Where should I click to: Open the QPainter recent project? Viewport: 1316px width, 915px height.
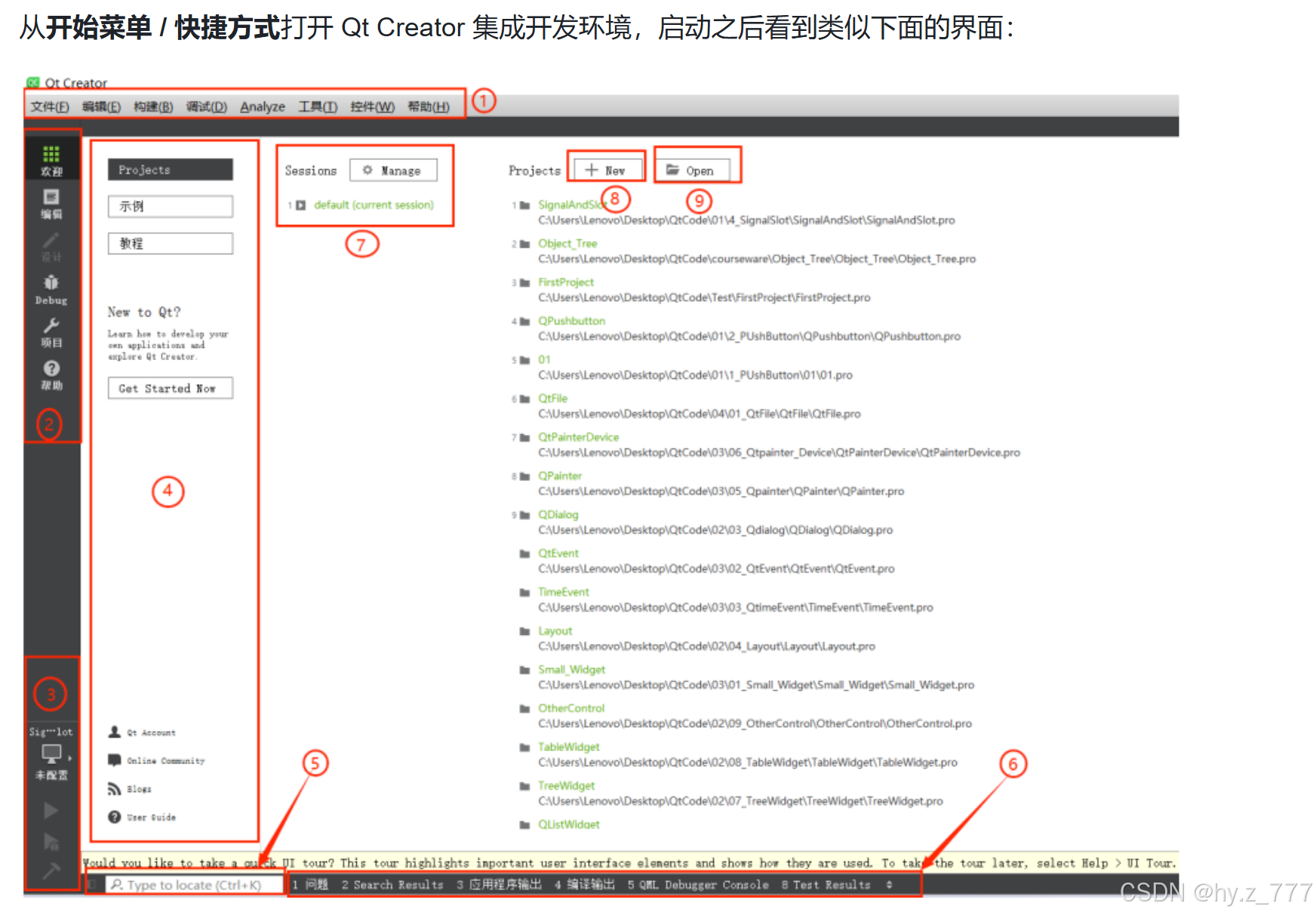pos(560,476)
